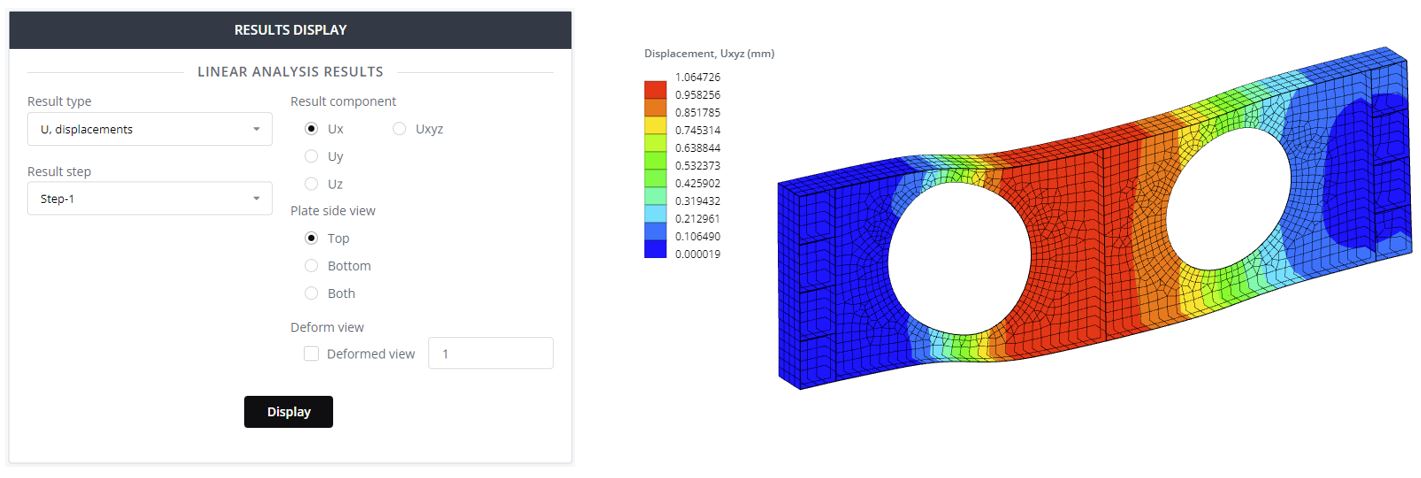Choose the Uz component option
The image size is (1421, 478).
(311, 184)
